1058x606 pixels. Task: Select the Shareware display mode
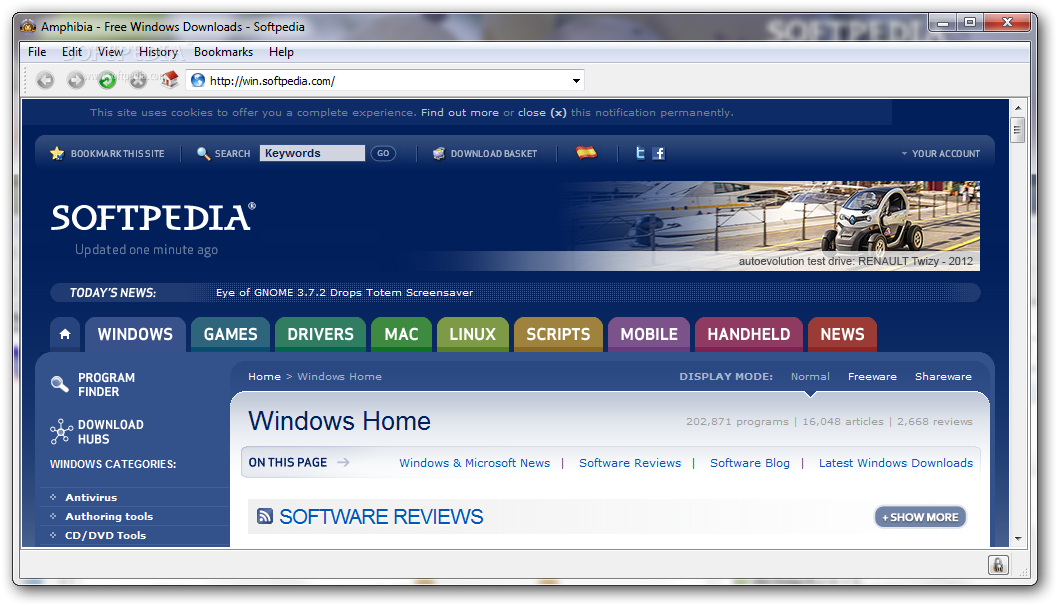pyautogui.click(x=943, y=377)
